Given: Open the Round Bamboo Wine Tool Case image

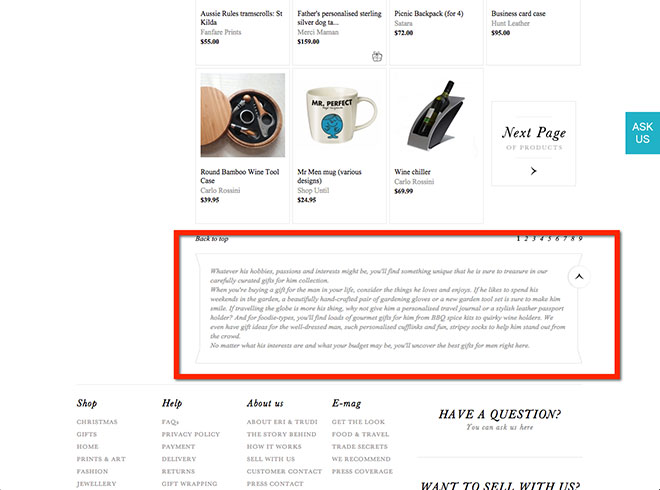Looking at the screenshot, I should tap(242, 115).
